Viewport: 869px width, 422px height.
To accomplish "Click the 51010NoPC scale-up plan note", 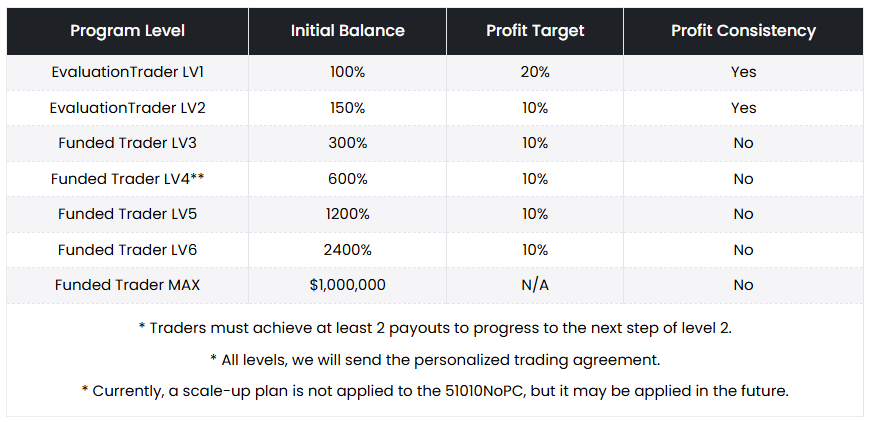I will [x=435, y=390].
